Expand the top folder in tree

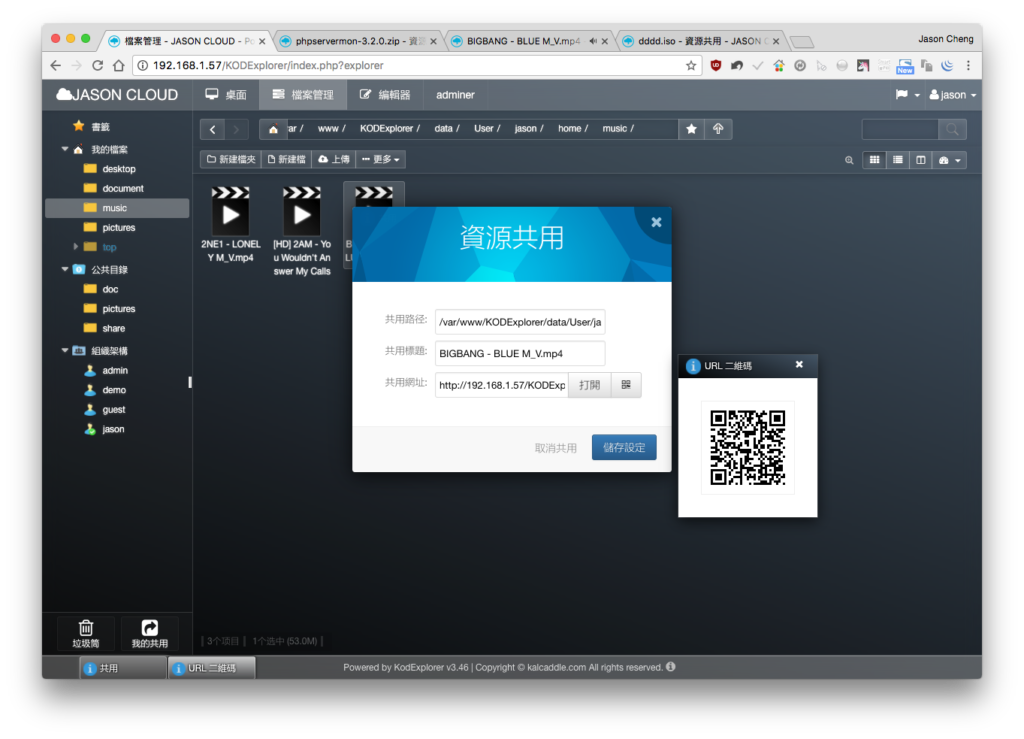pos(76,247)
